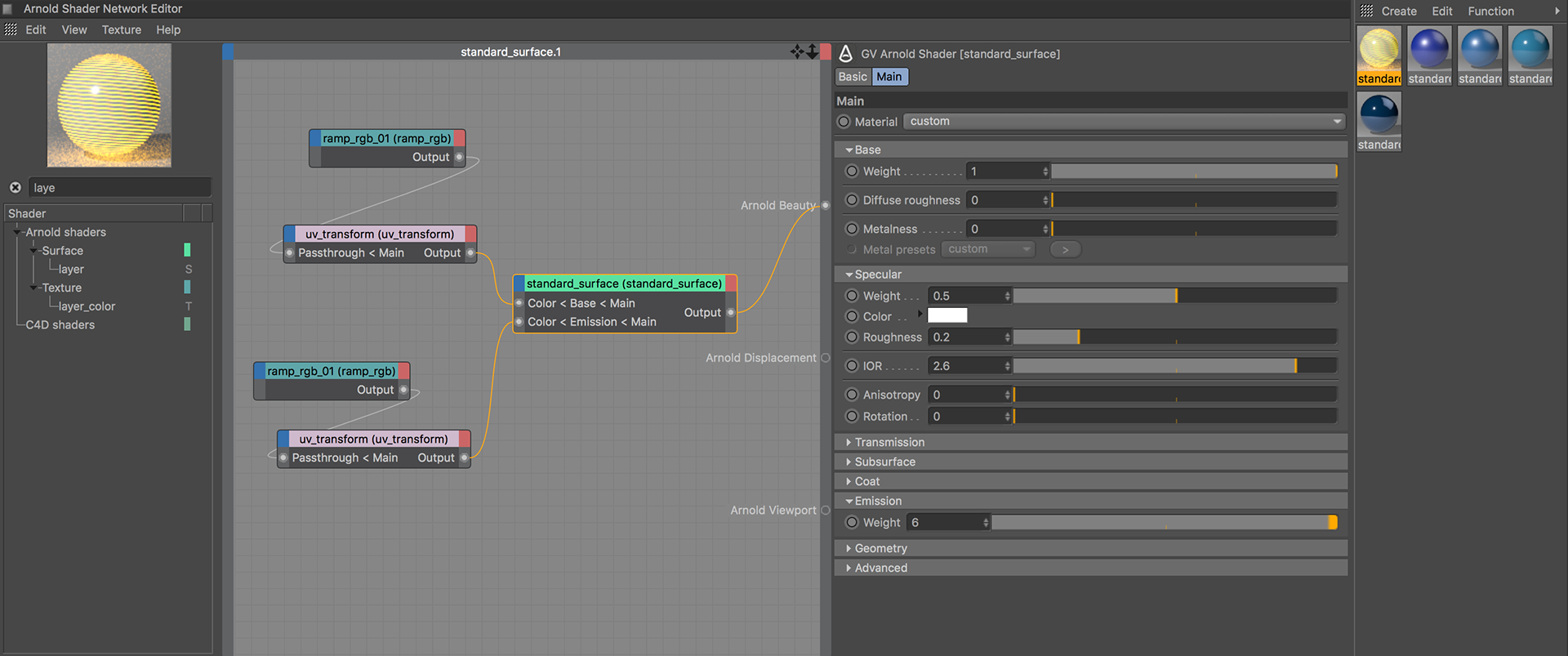Switch to the Basic tab
The image size is (1568, 656).
tap(853, 77)
